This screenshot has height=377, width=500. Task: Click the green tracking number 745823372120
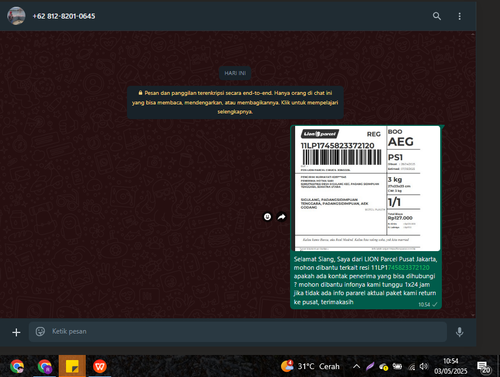point(409,268)
